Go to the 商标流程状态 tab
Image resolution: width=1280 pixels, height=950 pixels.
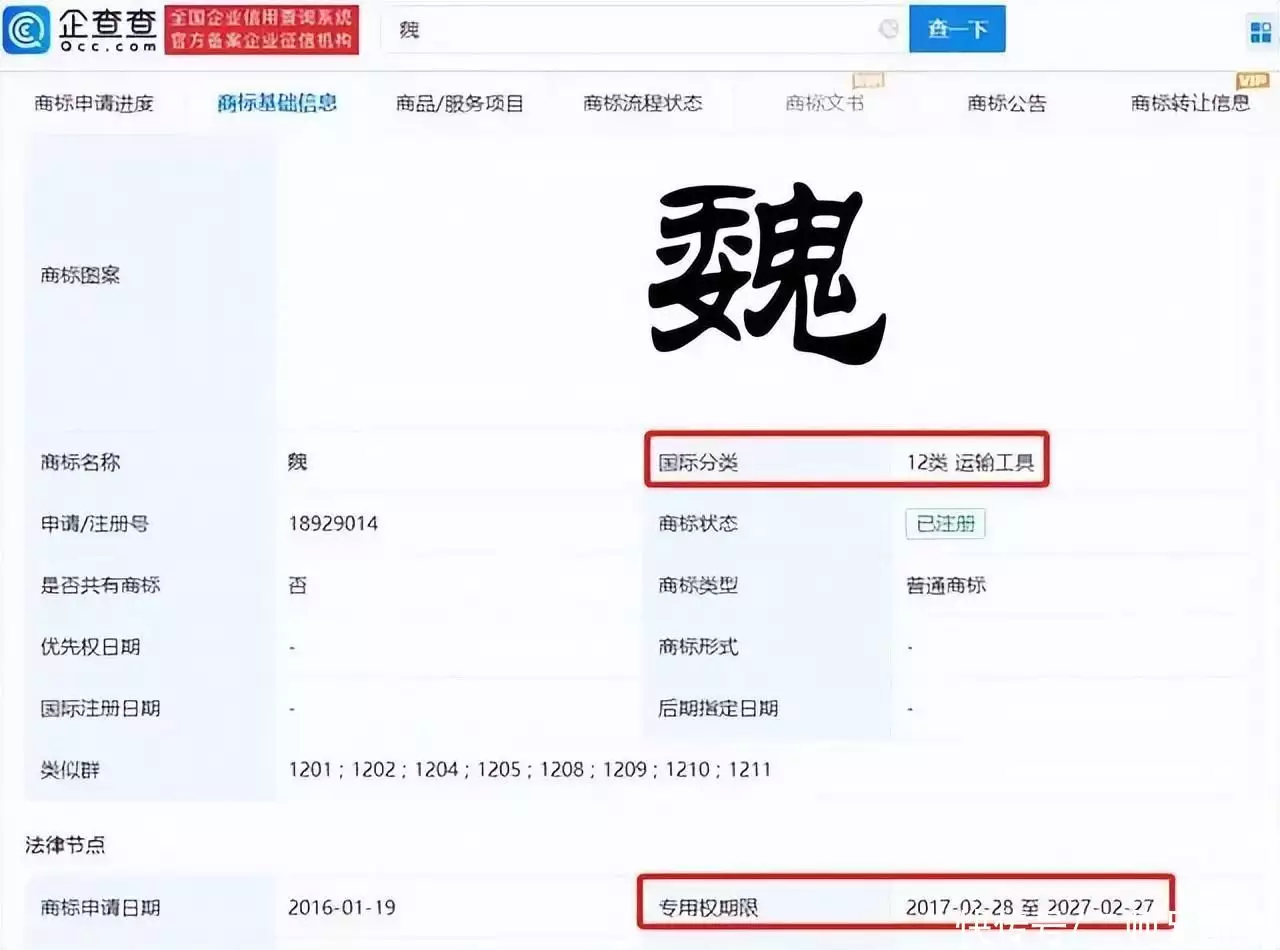[643, 103]
